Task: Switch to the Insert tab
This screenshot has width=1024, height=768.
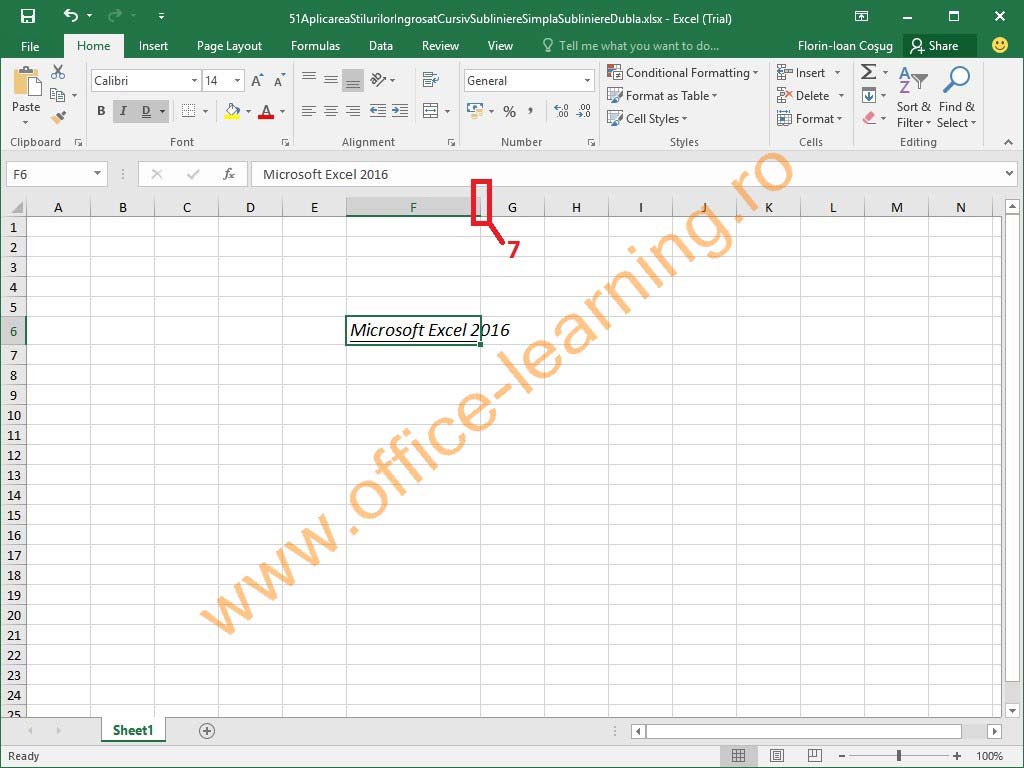Action: [x=153, y=46]
